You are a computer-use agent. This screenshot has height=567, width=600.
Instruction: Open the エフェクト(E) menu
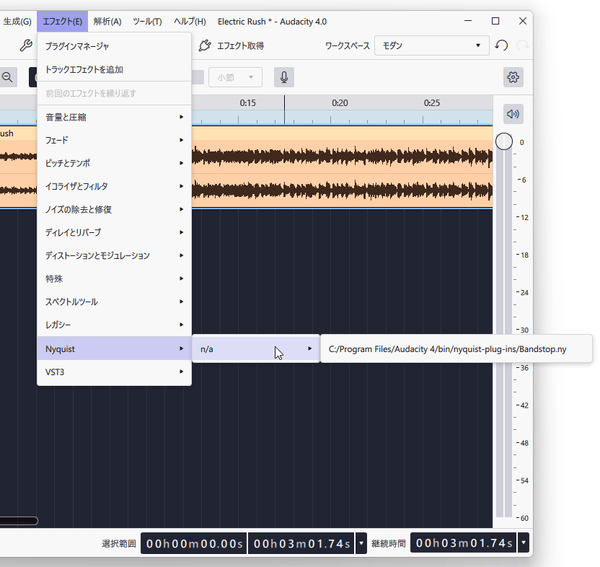coord(62,21)
